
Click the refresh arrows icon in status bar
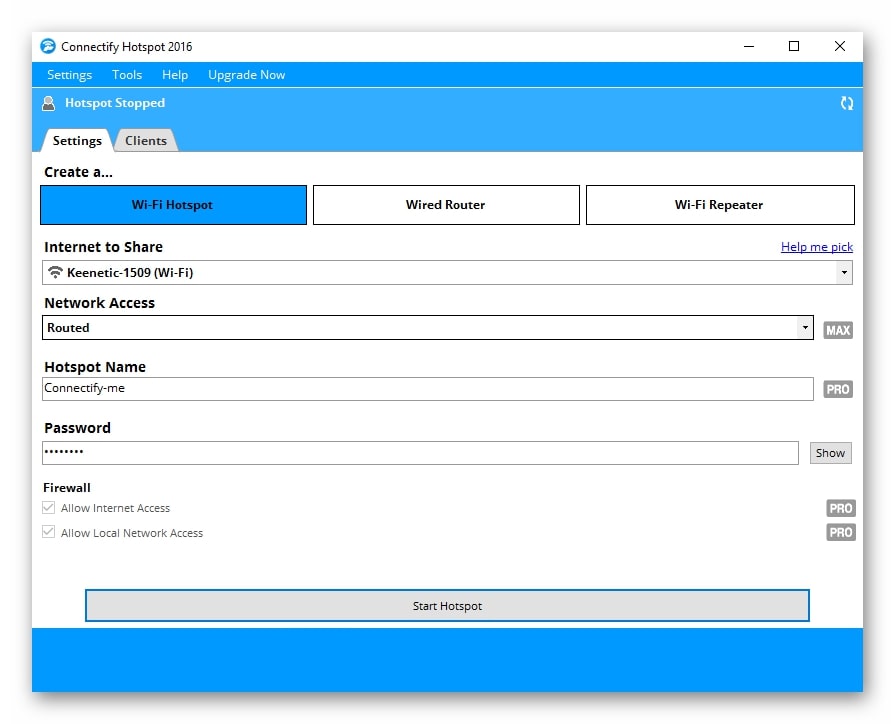pyautogui.click(x=846, y=103)
